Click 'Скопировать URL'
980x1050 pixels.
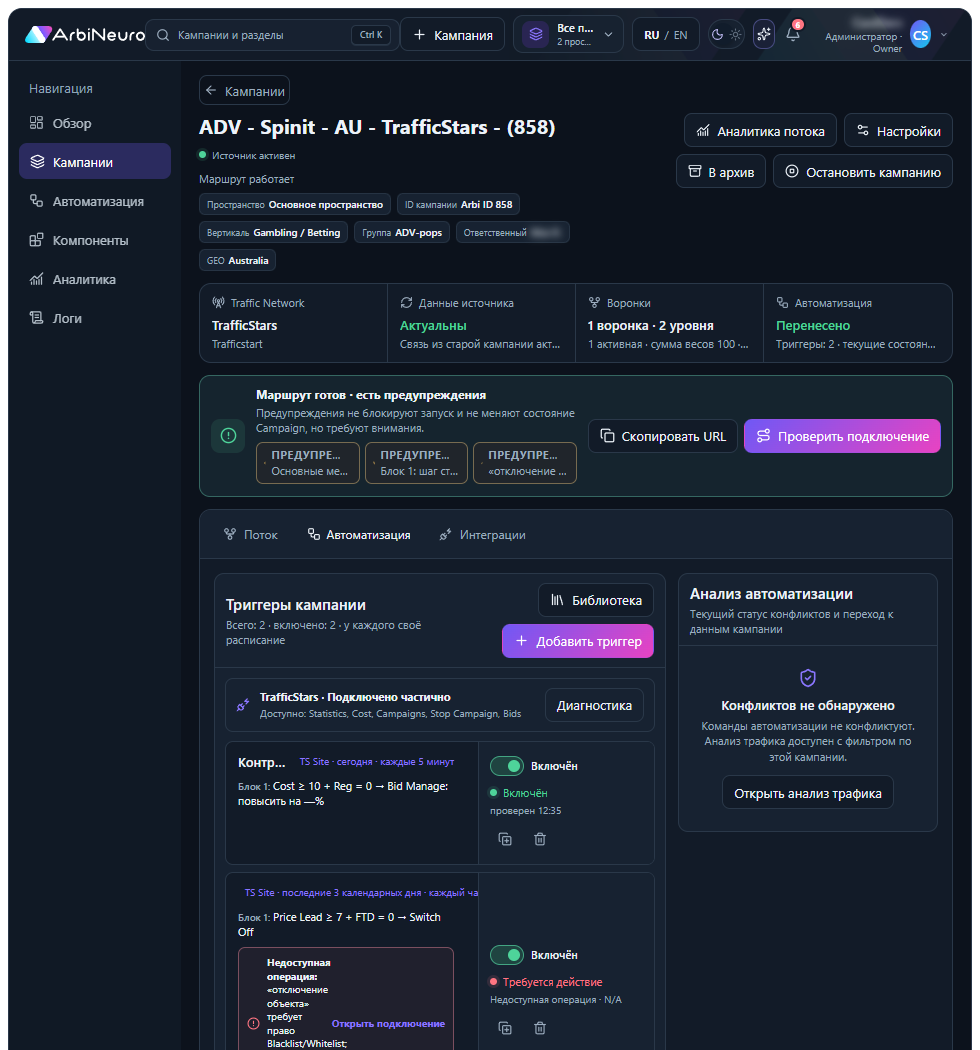coord(663,436)
